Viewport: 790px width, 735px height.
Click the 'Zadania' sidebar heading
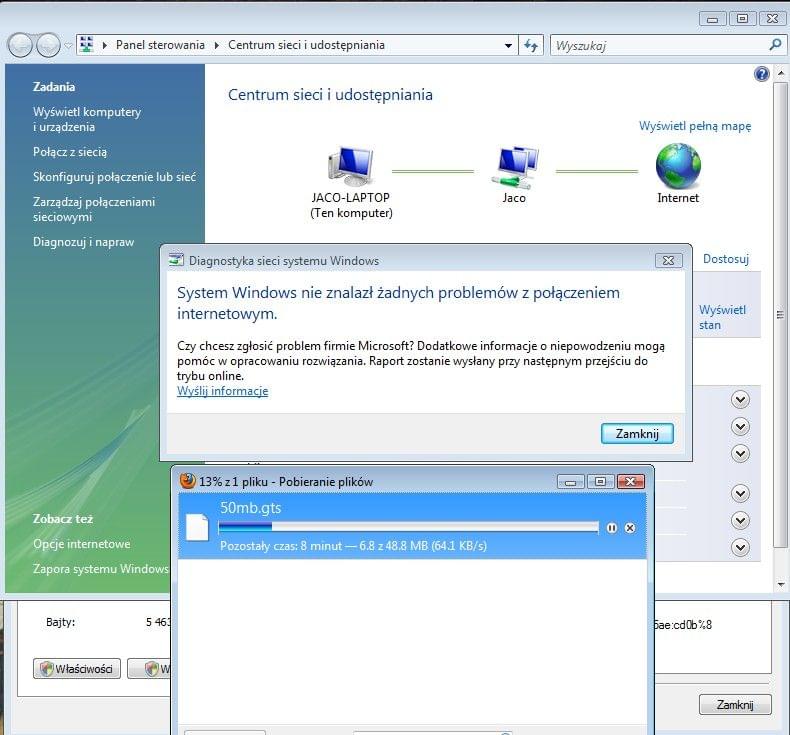click(x=54, y=87)
